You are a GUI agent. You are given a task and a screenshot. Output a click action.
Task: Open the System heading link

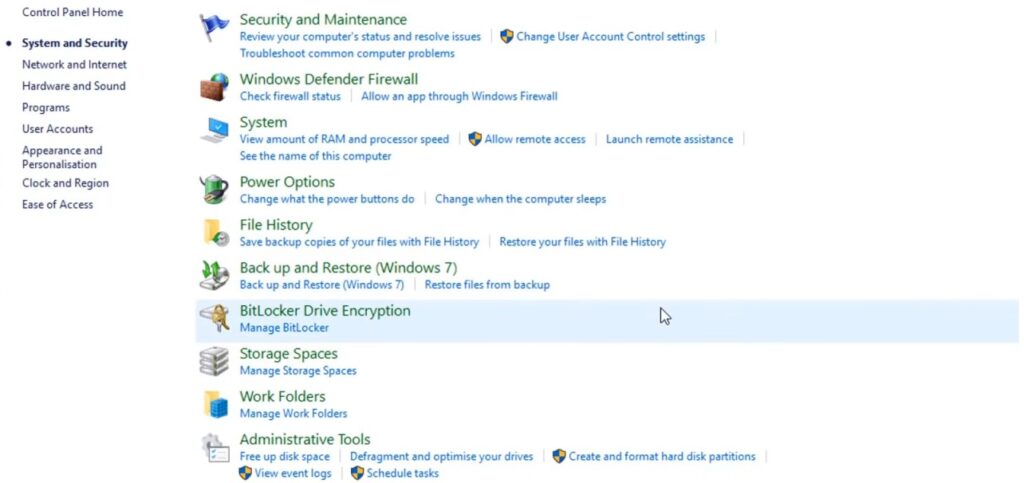(x=263, y=122)
